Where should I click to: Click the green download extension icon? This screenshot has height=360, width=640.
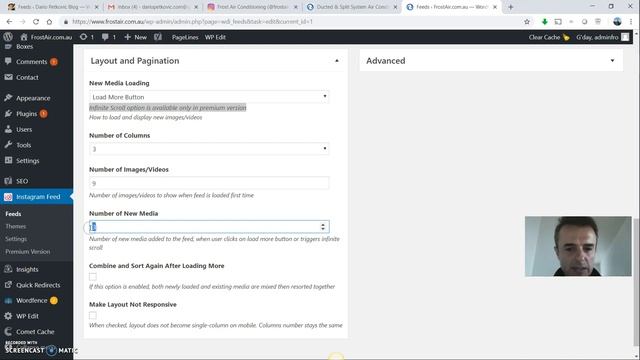pos(544,22)
